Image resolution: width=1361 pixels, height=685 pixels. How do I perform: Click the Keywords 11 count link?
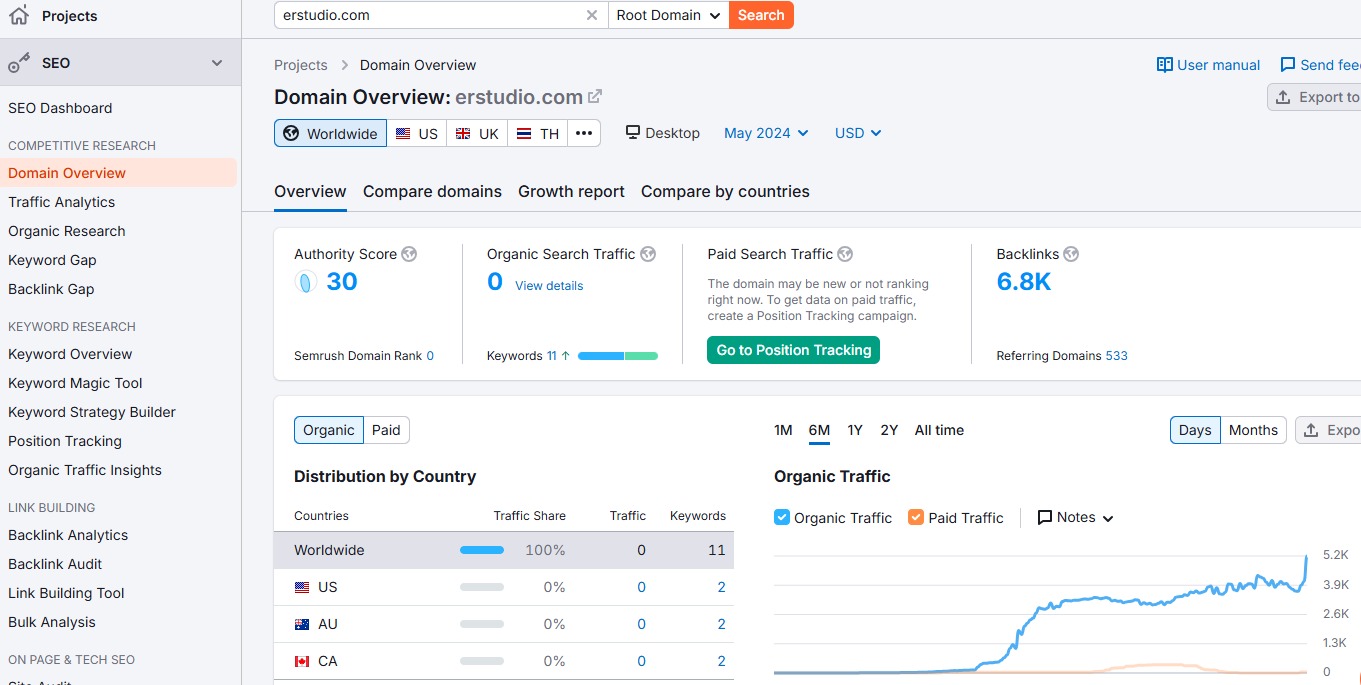click(551, 356)
